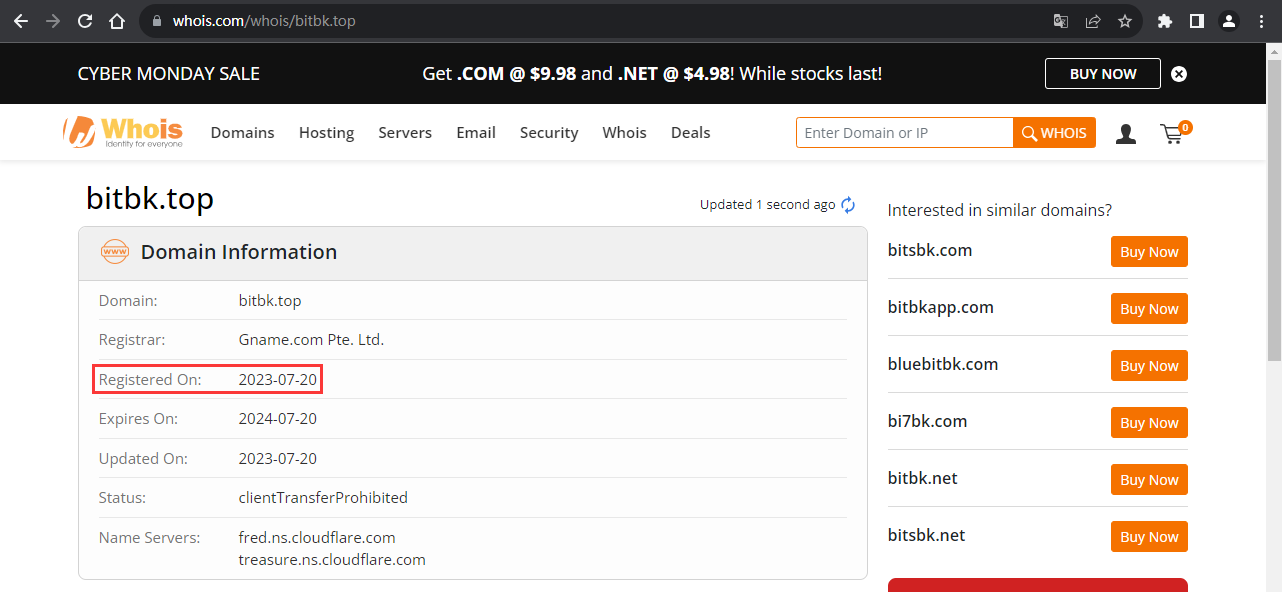Buy Now for bitbk.net
This screenshot has height=592, width=1282.
tap(1149, 480)
